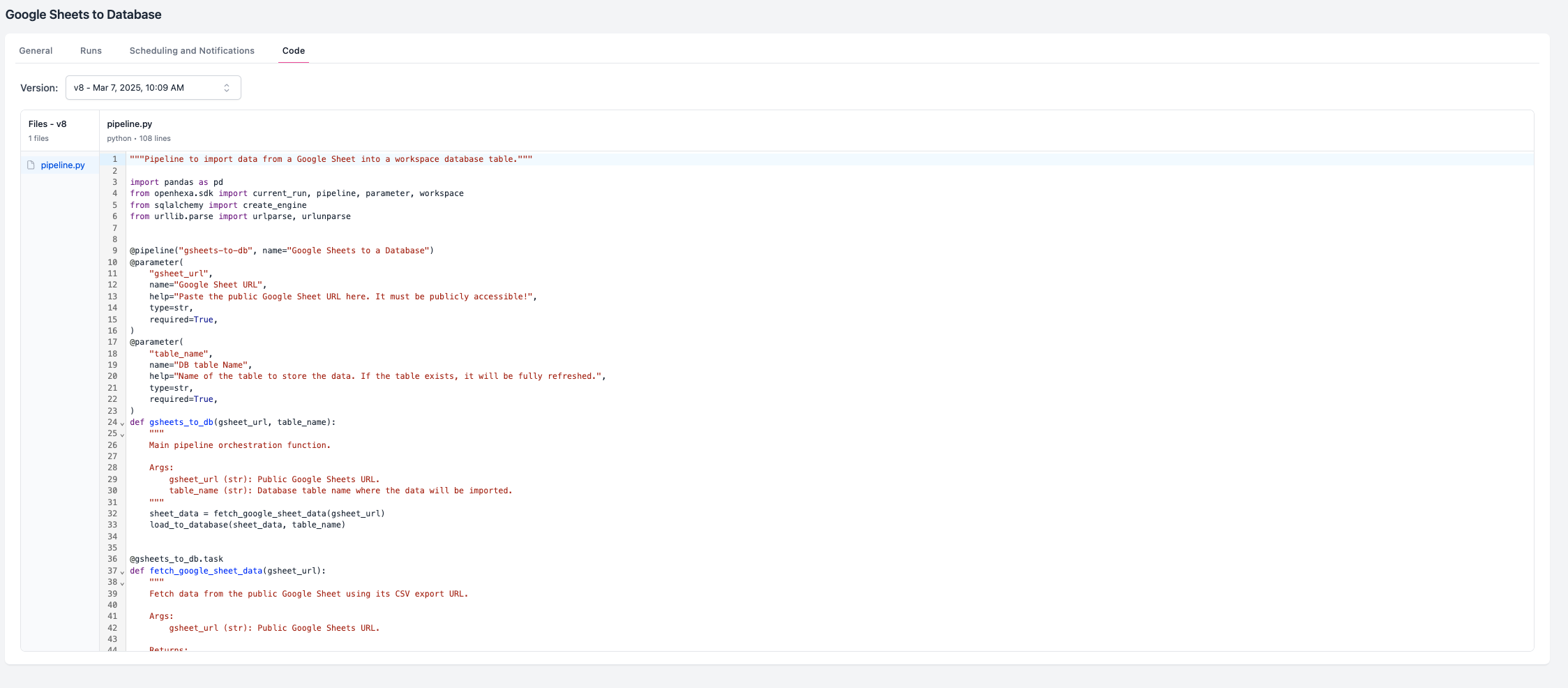Click the gsheets_to_db function name link

click(x=181, y=422)
